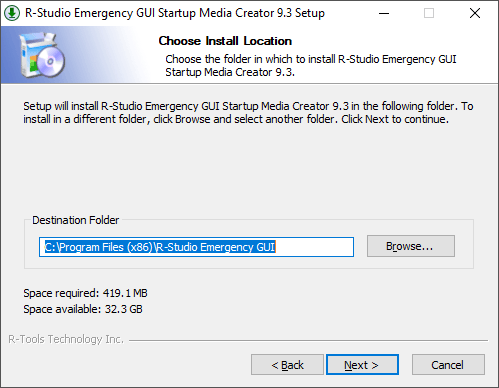The image size is (499, 388).
Task: Click the Space available 32.3 GB label
Action: [x=83, y=309]
